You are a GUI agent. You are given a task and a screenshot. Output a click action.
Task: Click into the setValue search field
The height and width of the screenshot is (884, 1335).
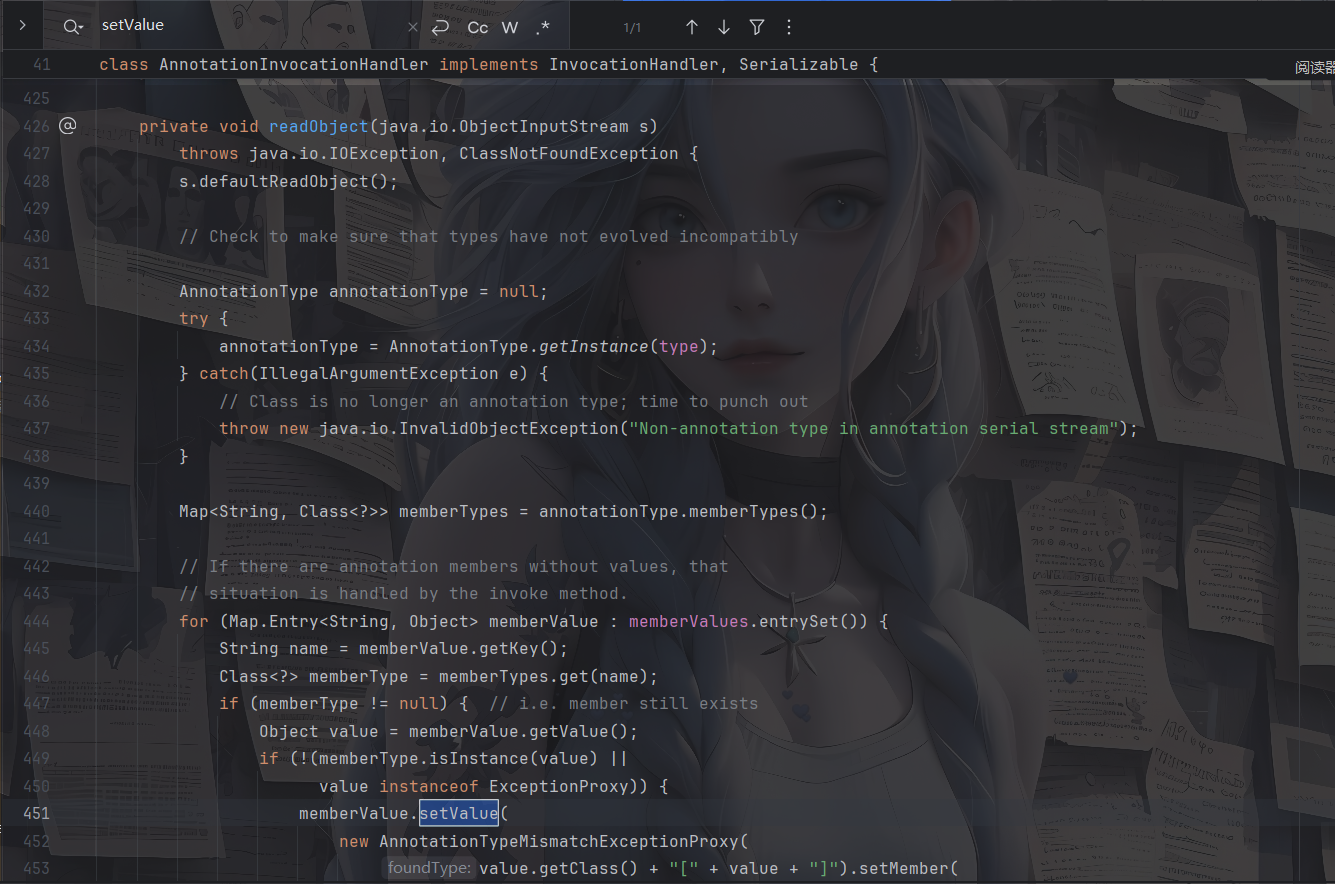250,26
